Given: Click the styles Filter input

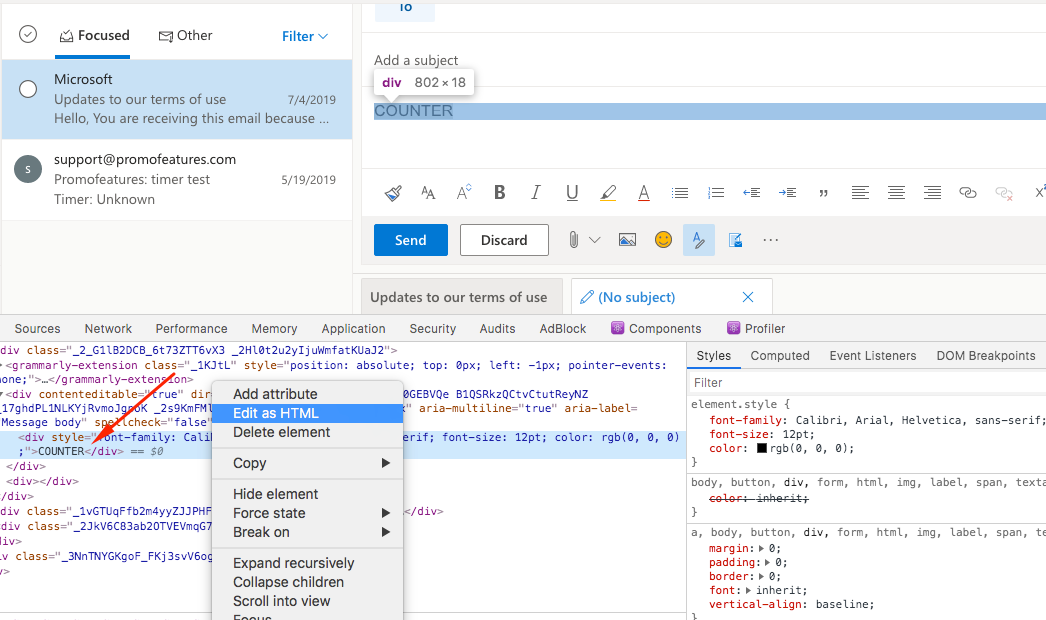Looking at the screenshot, I should tap(867, 382).
